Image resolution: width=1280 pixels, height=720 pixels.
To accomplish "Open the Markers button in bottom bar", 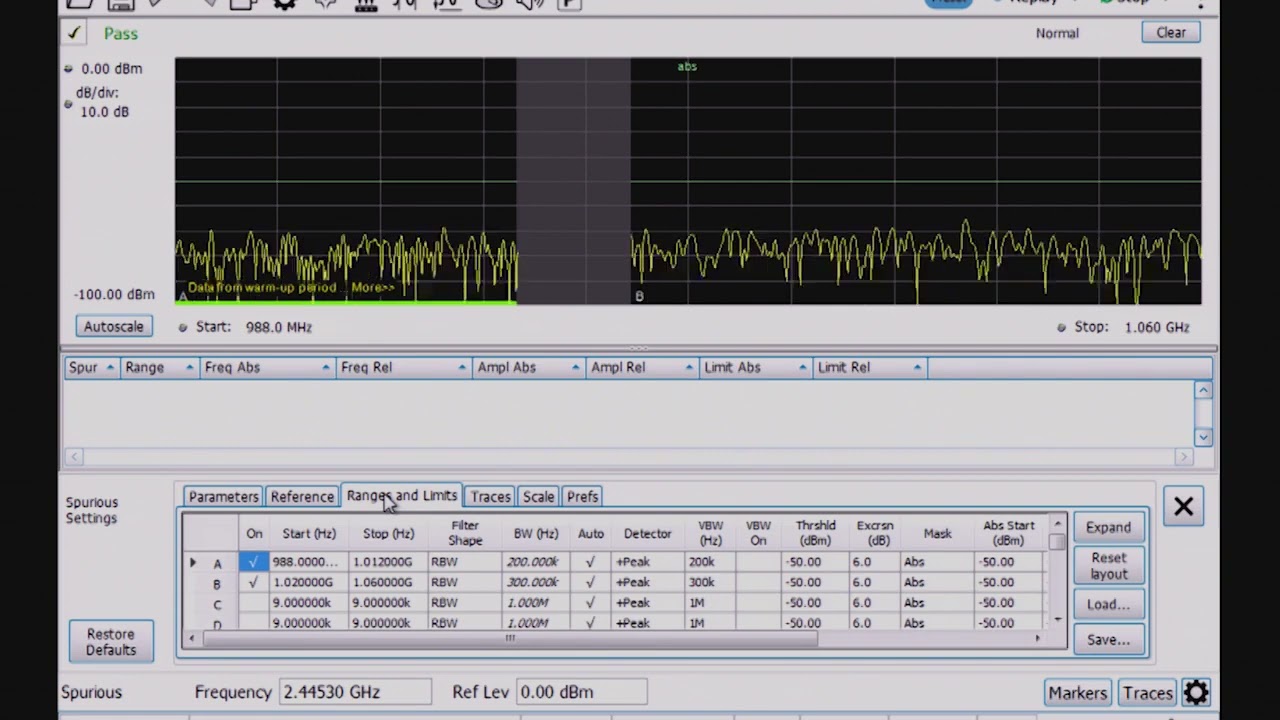I will coord(1078,692).
